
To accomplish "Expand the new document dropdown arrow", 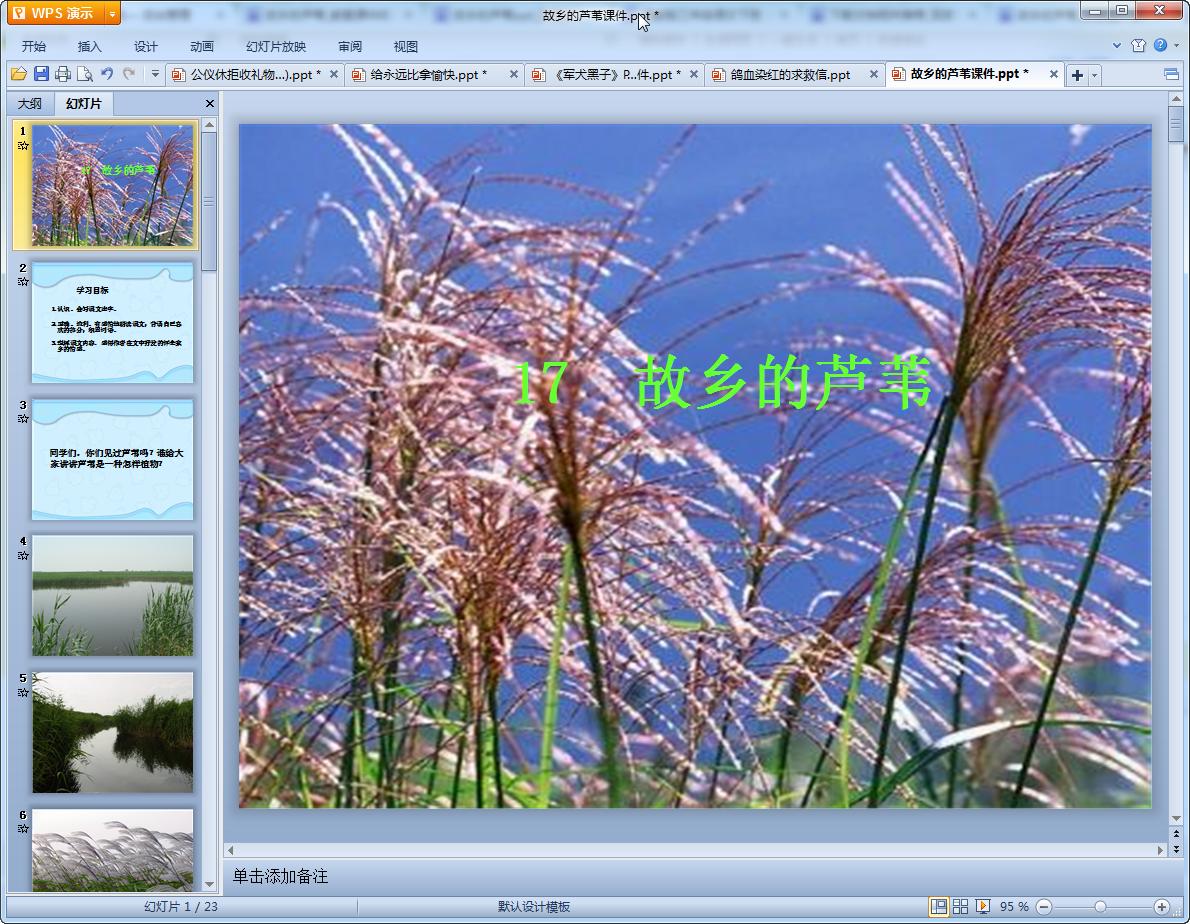I will tap(1094, 75).
